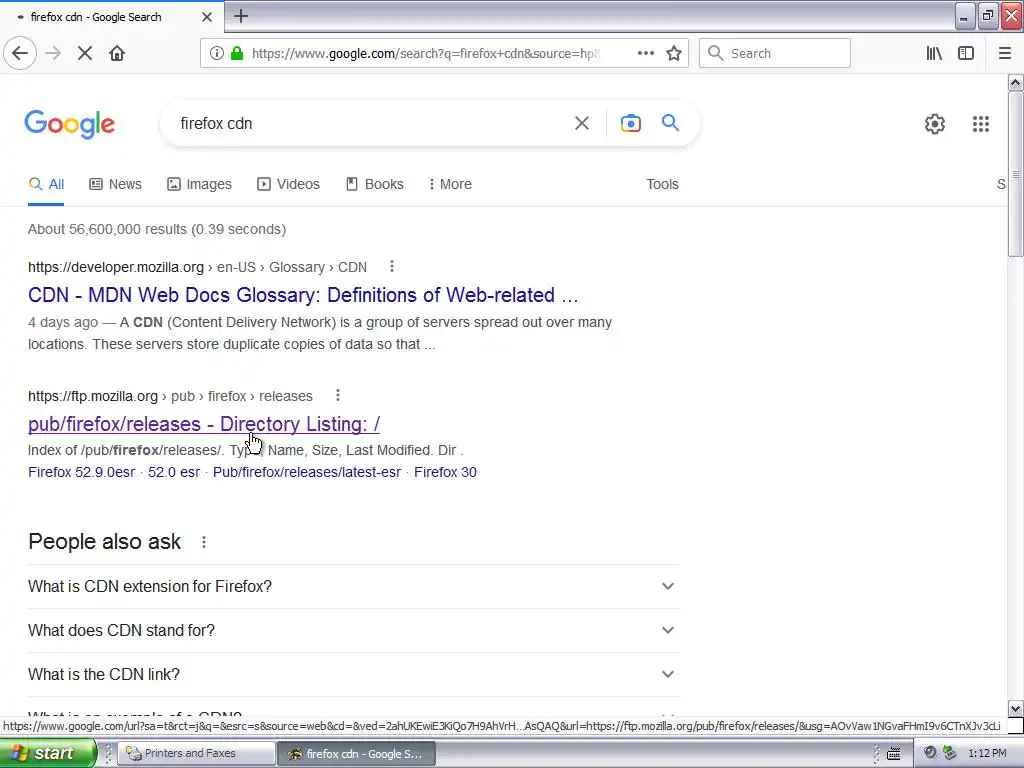
Task: Click the developer.mozilla.org breadcrumb URL
Action: [x=197, y=267]
